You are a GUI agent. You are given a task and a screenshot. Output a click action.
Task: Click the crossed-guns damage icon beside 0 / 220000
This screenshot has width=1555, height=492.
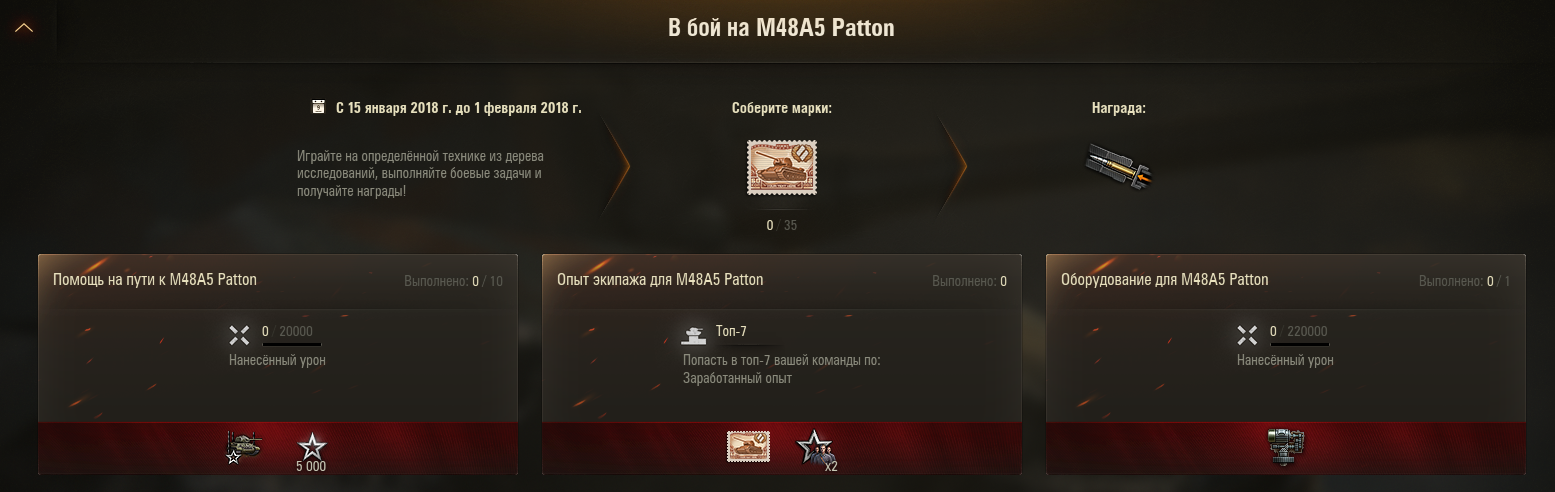[1247, 335]
